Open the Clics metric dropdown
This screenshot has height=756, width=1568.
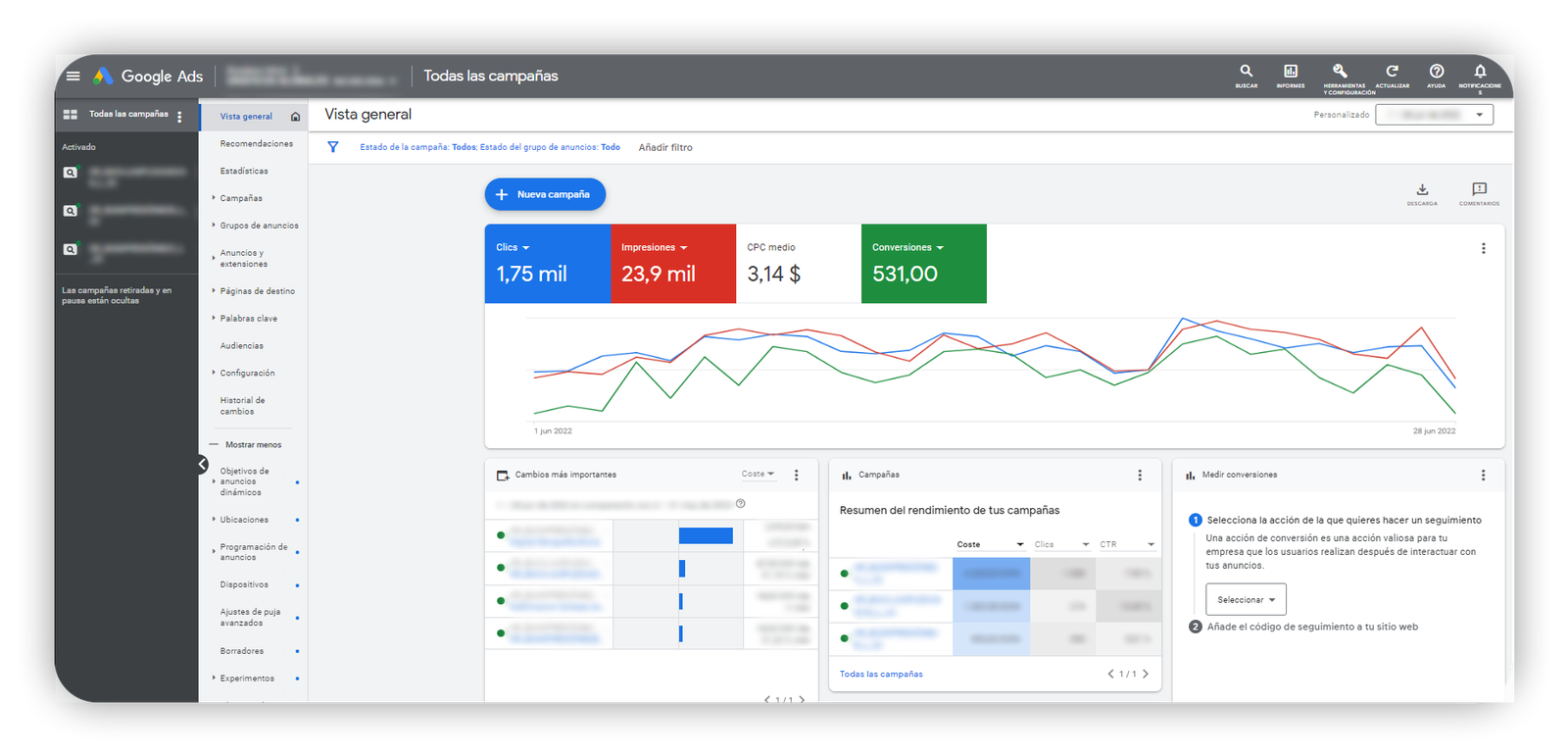(513, 247)
